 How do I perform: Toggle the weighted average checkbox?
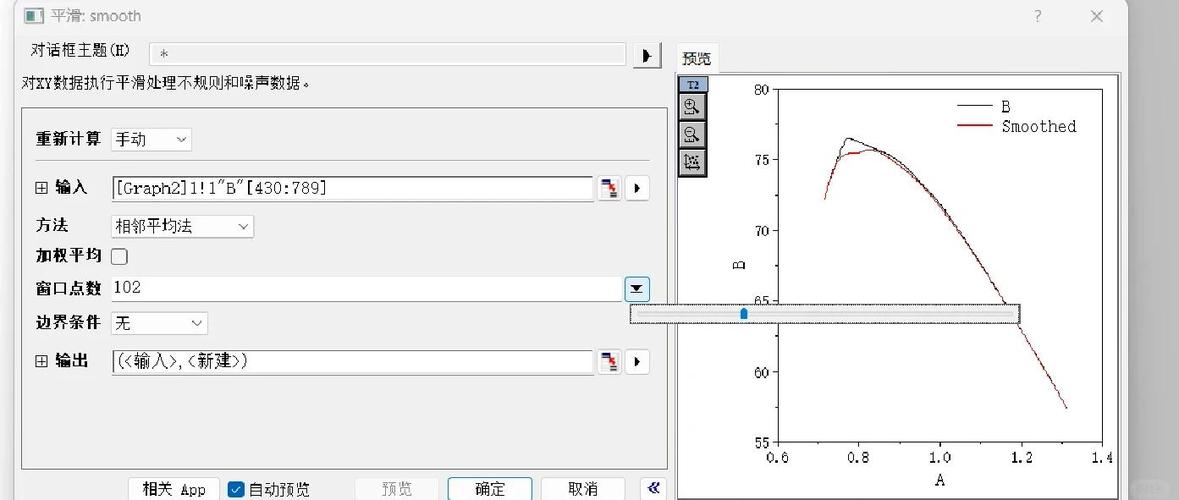point(120,256)
